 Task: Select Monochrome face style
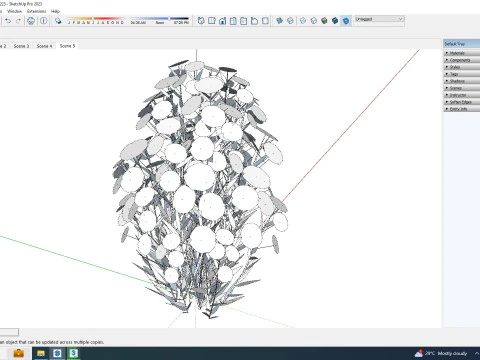(346, 21)
